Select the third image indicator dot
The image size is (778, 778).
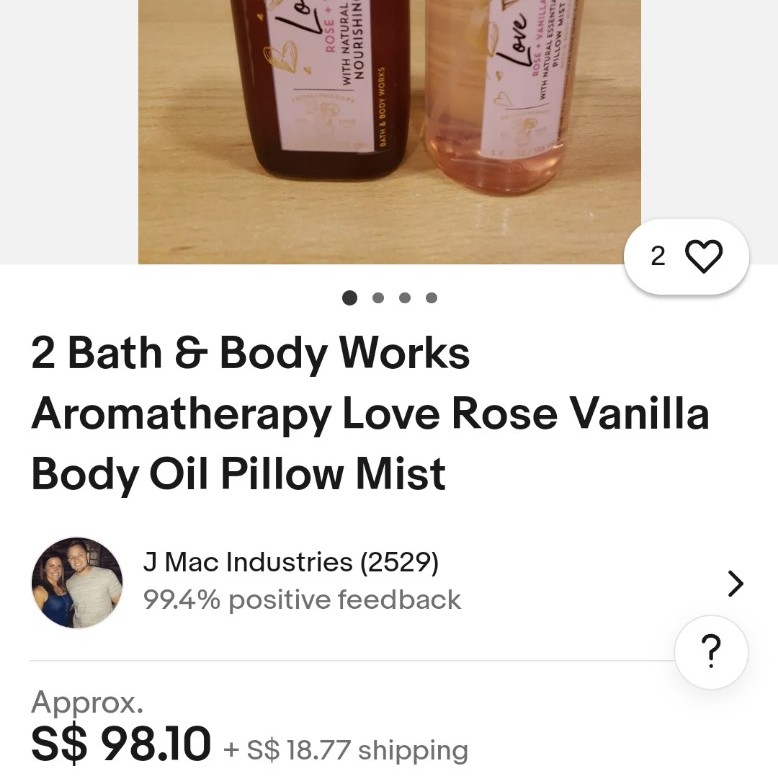(405, 298)
